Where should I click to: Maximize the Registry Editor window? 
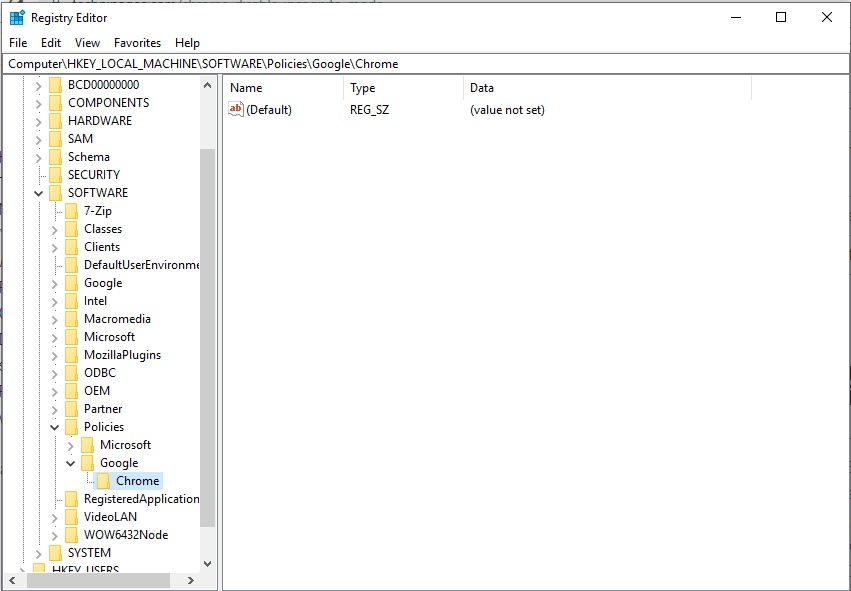[781, 17]
